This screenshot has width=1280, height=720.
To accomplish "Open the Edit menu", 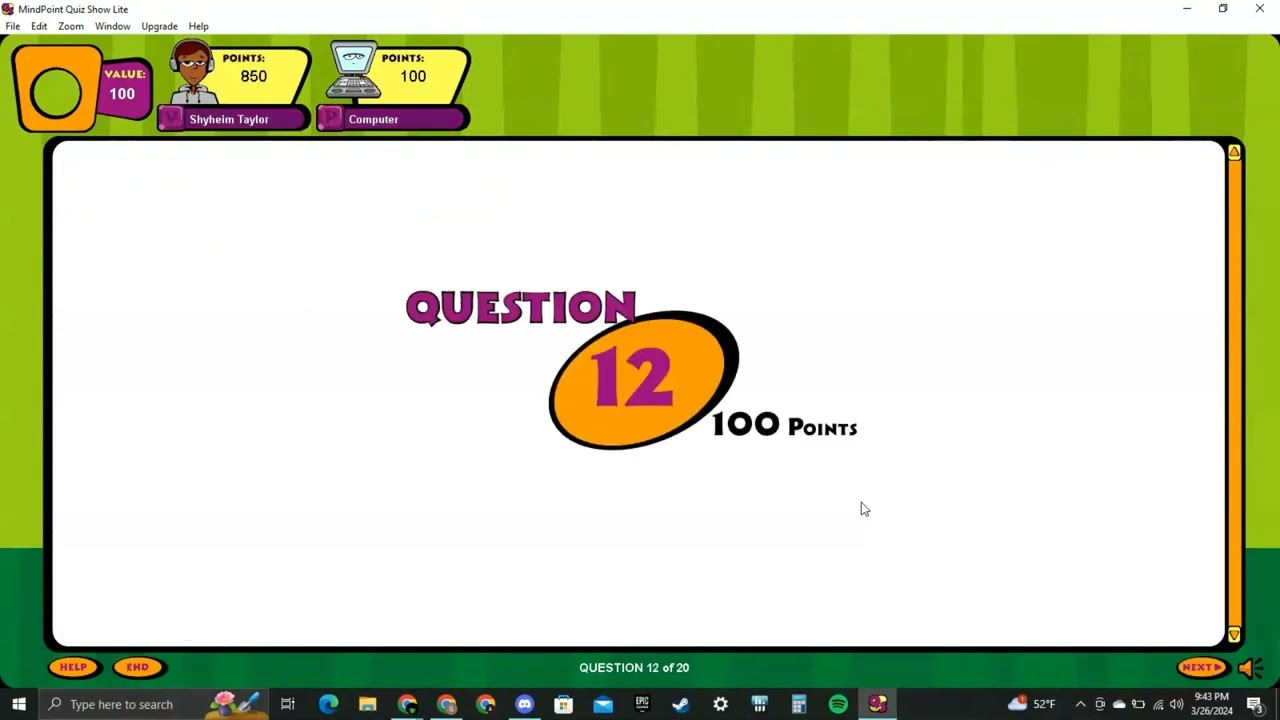I will click(x=39, y=26).
